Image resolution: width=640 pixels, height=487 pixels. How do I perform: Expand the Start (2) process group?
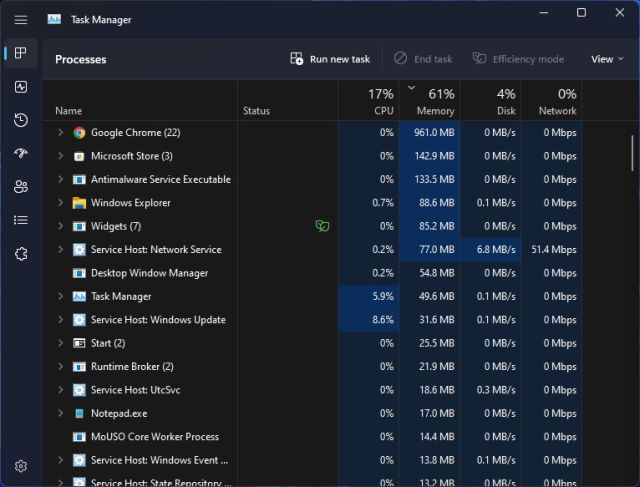pyautogui.click(x=60, y=343)
